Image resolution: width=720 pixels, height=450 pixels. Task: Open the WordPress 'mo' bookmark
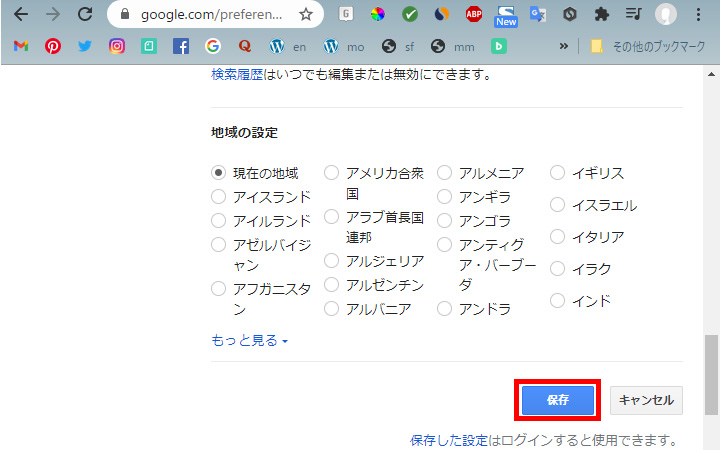pos(344,46)
